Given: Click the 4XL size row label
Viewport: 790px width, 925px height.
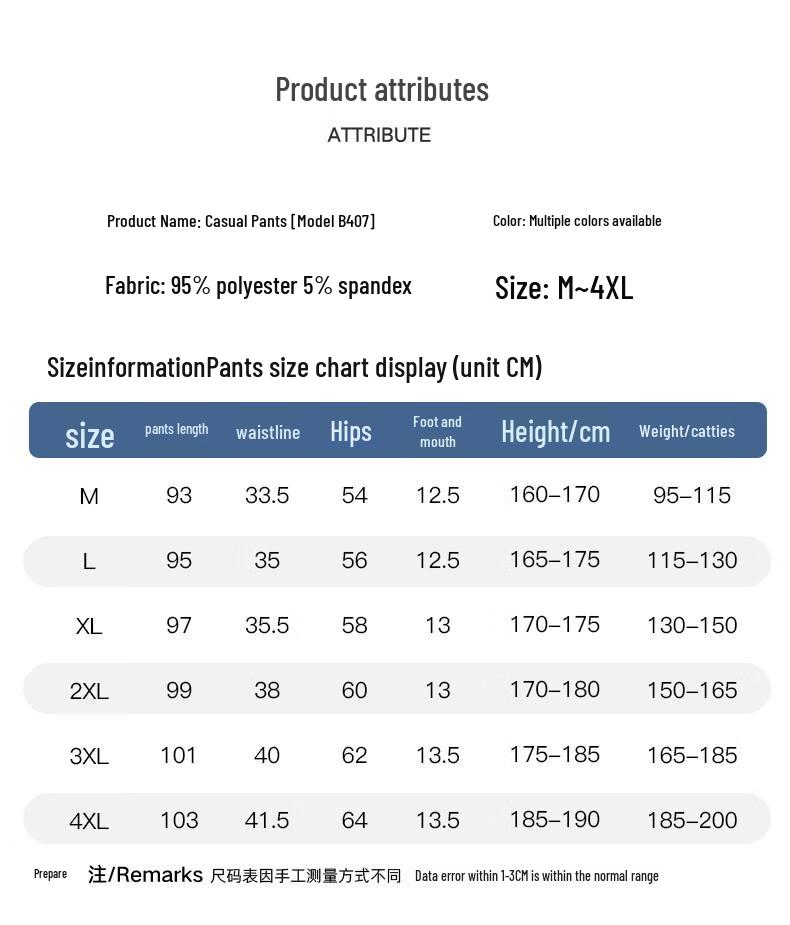Looking at the screenshot, I should click(x=89, y=821).
